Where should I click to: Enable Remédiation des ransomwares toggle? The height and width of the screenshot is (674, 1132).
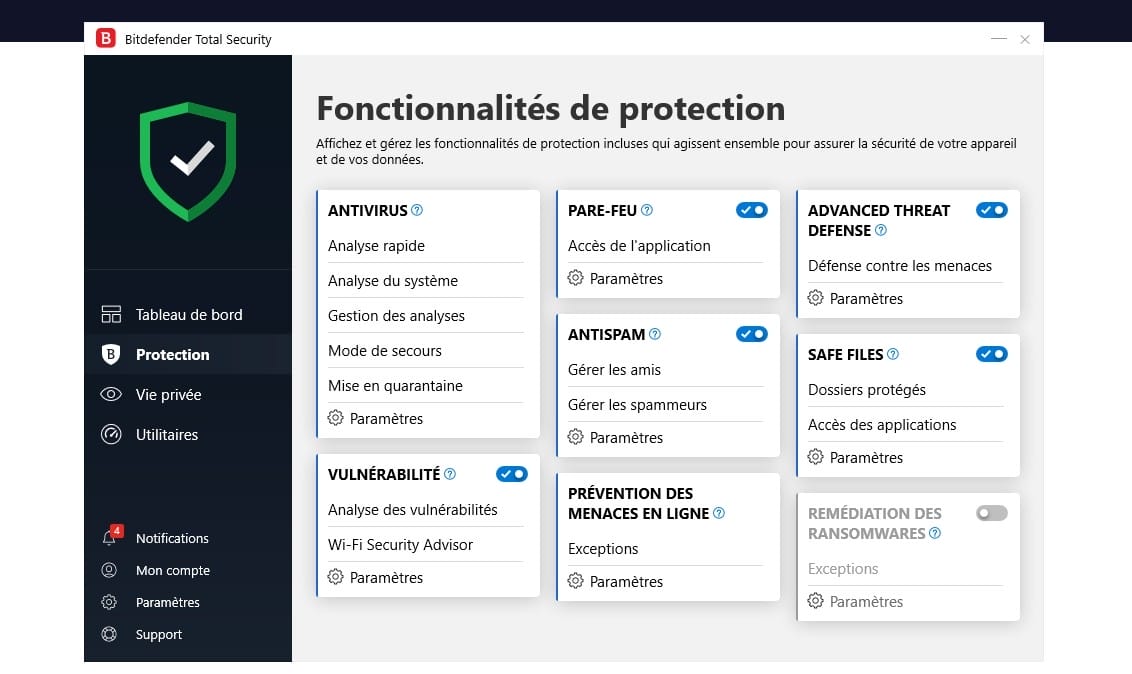coord(991,513)
